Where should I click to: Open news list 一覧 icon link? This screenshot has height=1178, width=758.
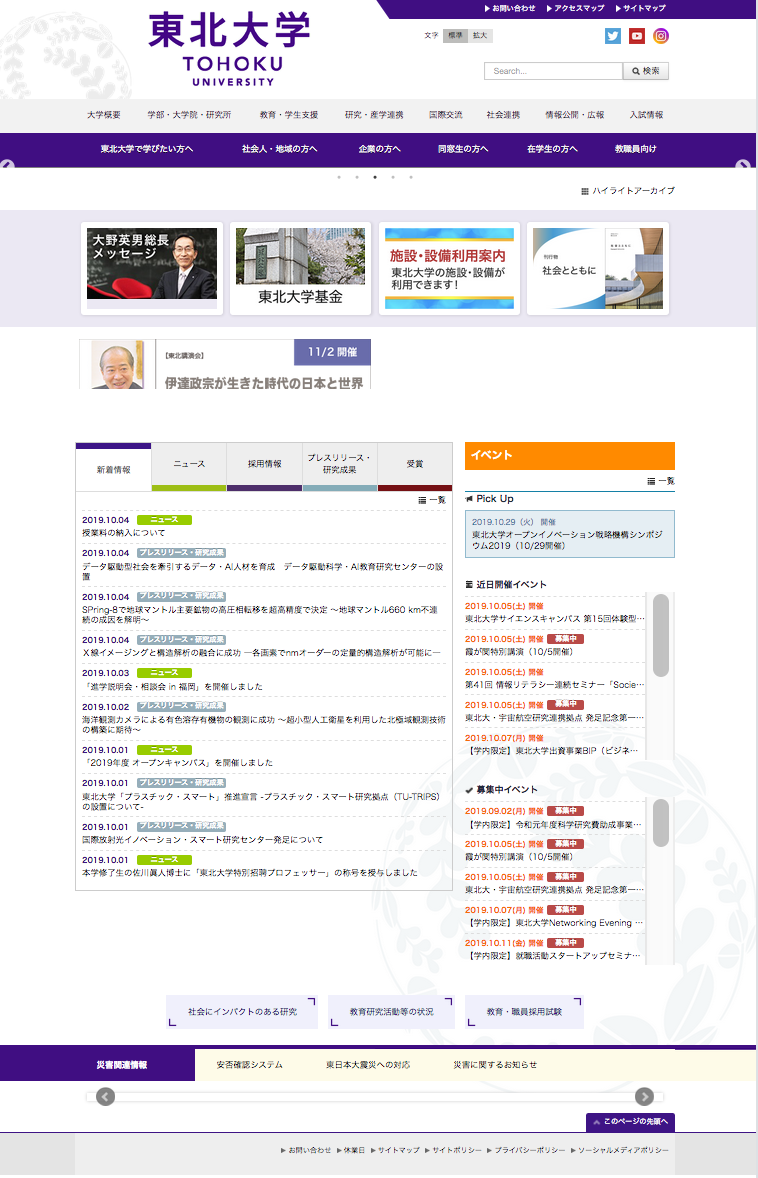[432, 500]
